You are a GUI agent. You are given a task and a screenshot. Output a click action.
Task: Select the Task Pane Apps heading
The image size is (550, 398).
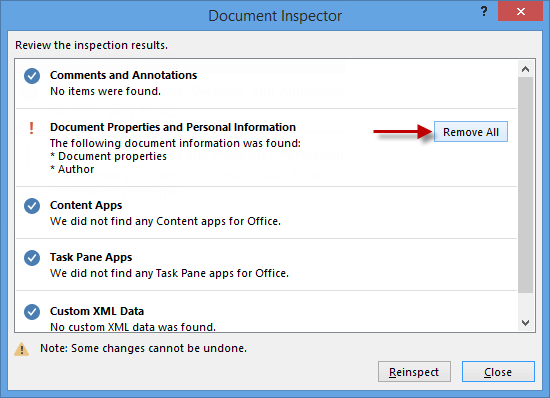(91, 257)
